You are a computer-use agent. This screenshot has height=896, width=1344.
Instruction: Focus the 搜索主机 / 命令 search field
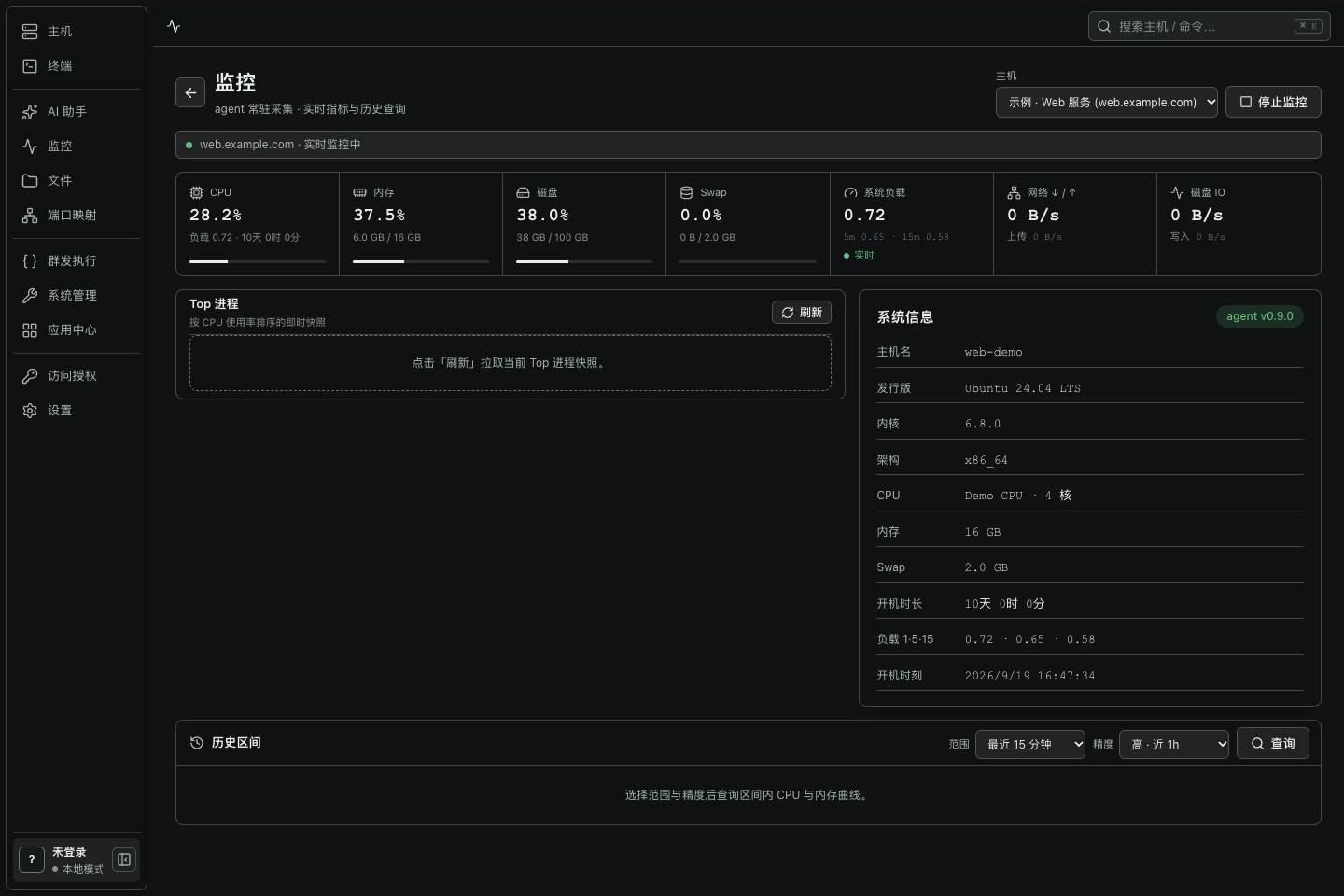pos(1210,26)
